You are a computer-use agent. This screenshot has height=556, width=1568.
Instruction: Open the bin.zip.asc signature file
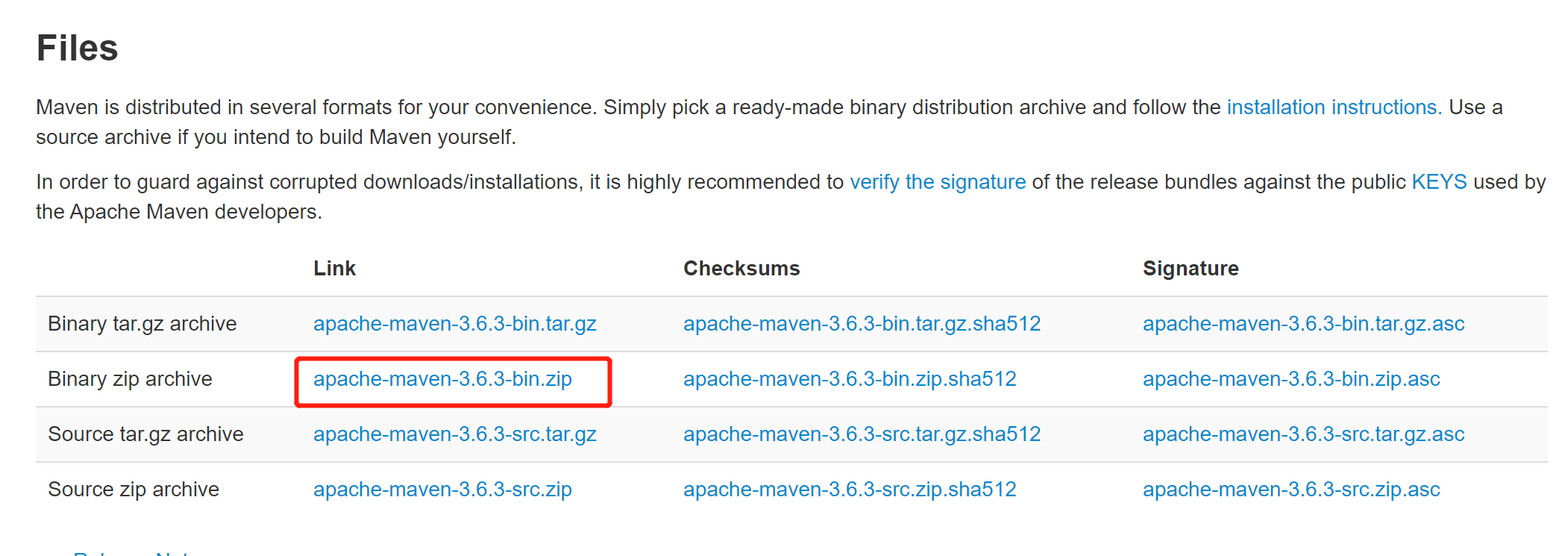coord(1291,379)
